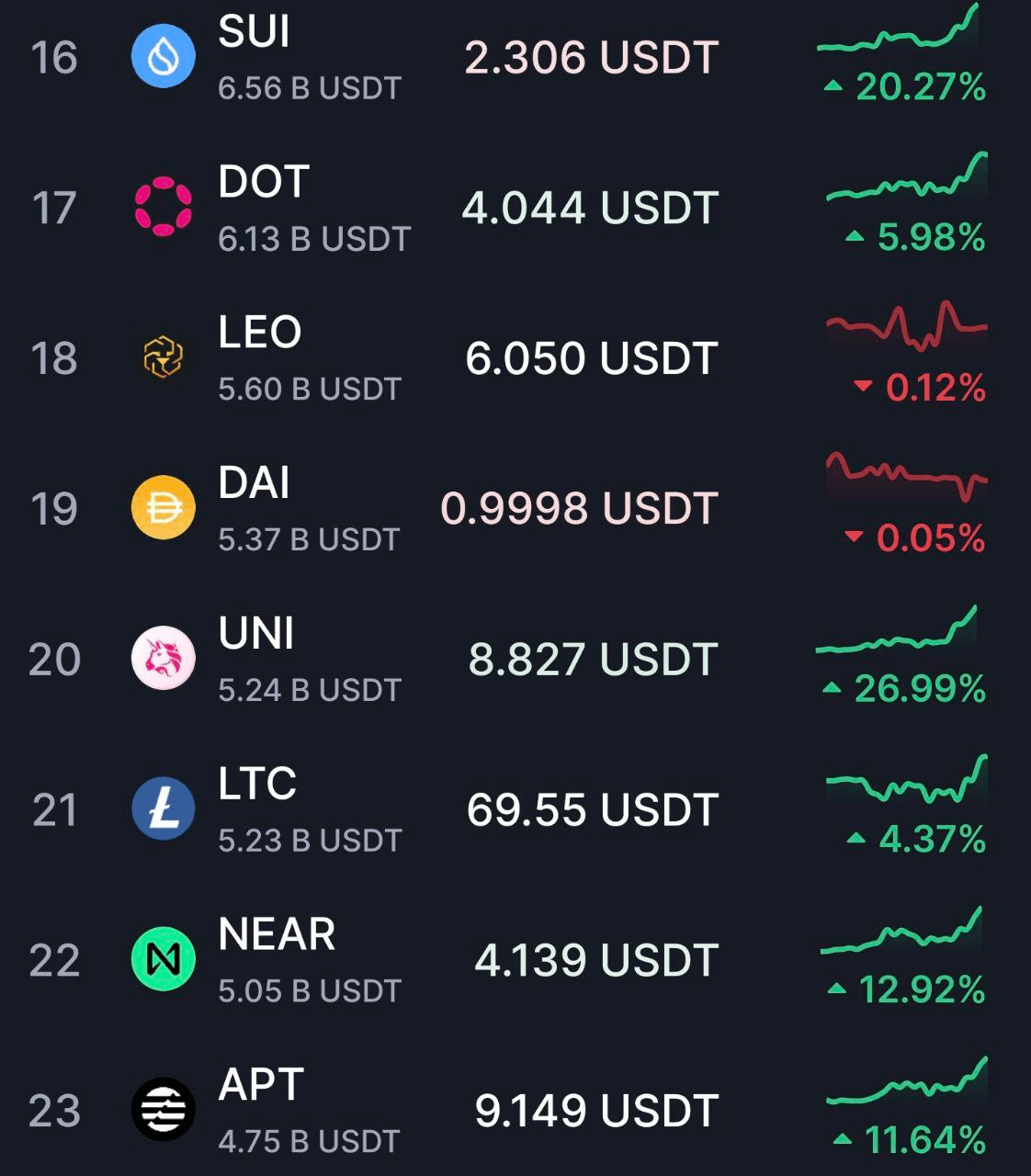Image resolution: width=1031 pixels, height=1176 pixels.
Task: Click the DAI yellow coin icon
Action: click(164, 508)
